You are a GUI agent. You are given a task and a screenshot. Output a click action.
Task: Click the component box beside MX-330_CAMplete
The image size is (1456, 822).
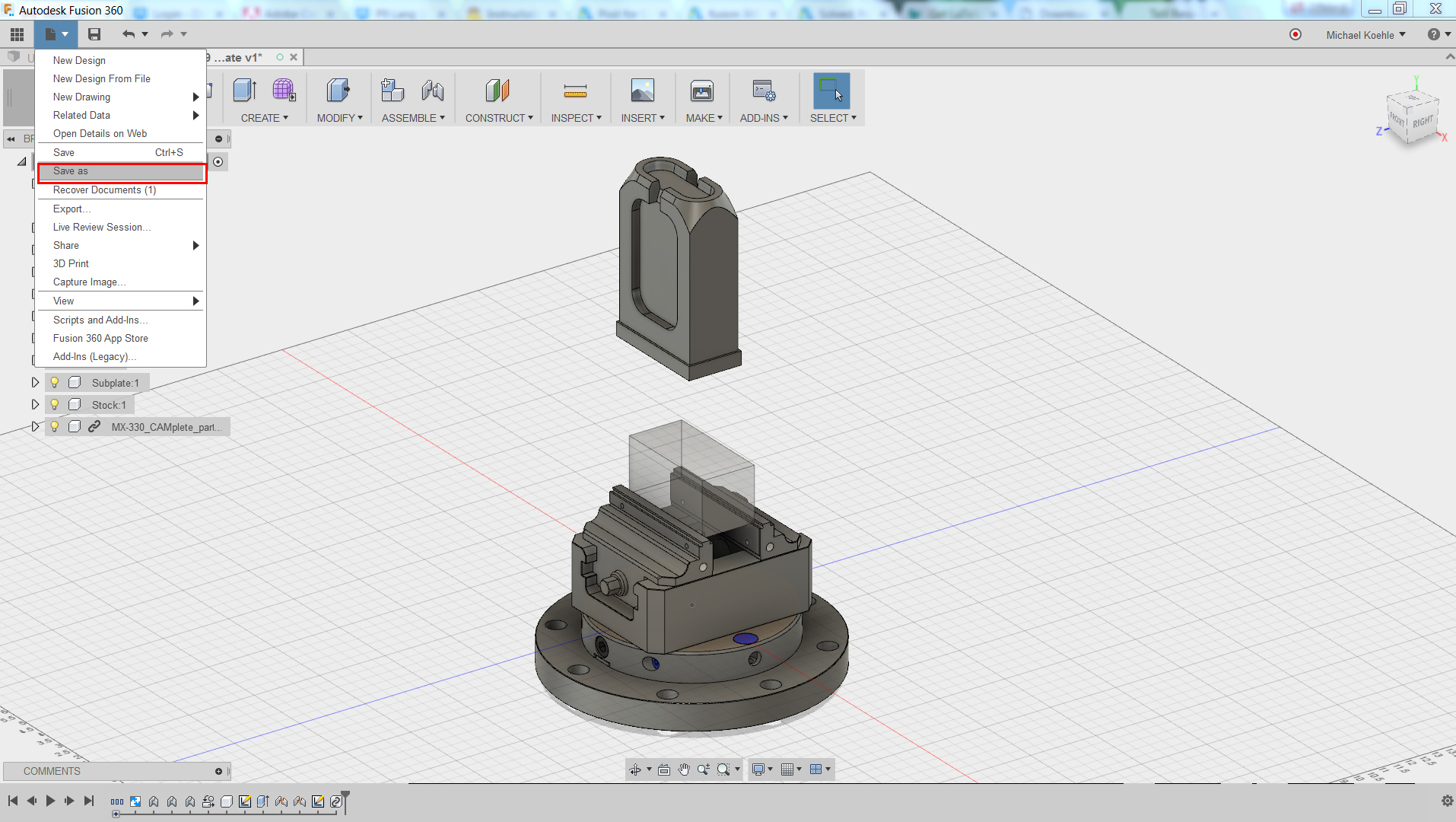coord(75,427)
